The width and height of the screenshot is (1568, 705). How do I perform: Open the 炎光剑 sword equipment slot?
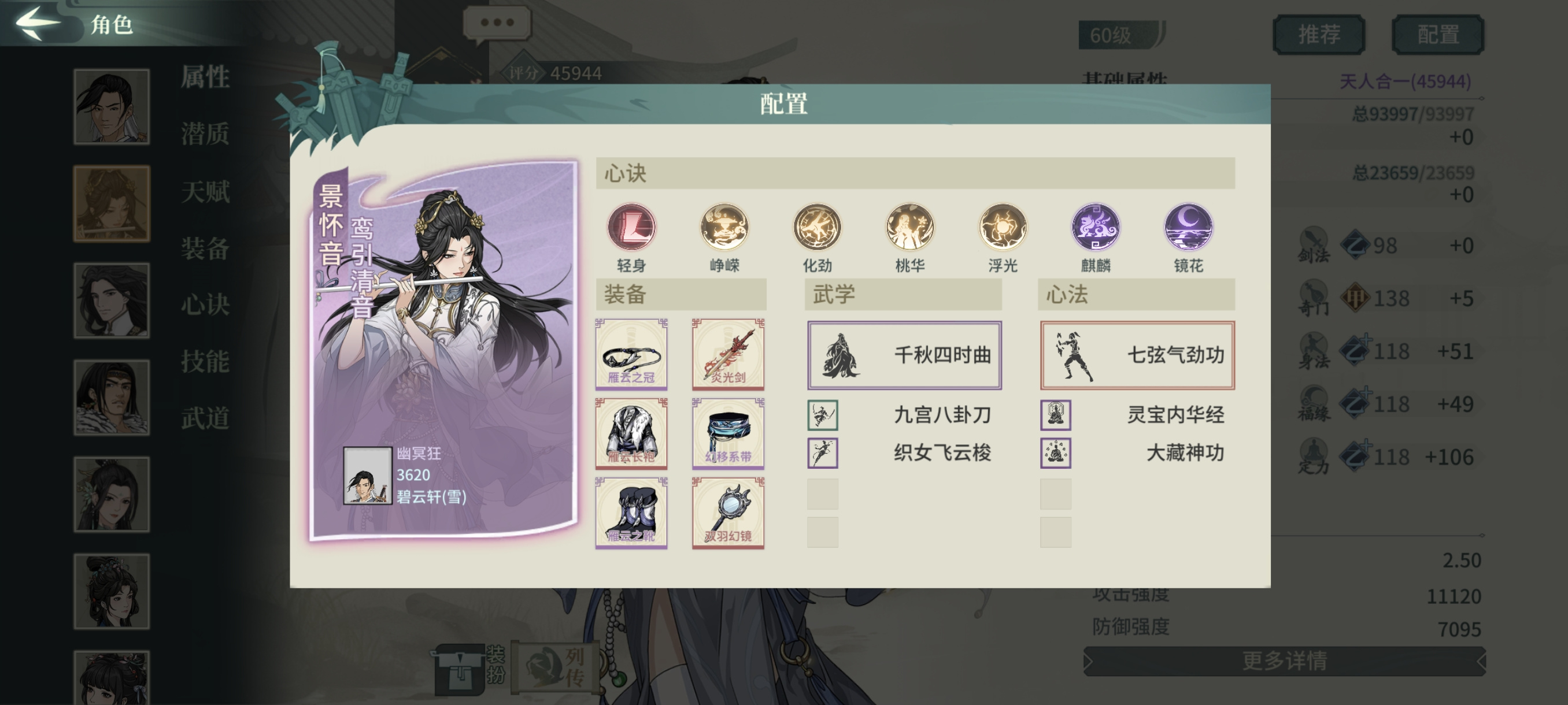(x=728, y=354)
